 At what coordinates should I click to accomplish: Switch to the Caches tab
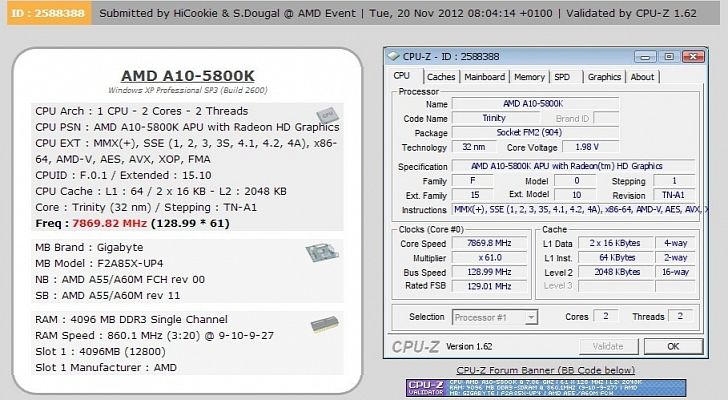coord(441,76)
